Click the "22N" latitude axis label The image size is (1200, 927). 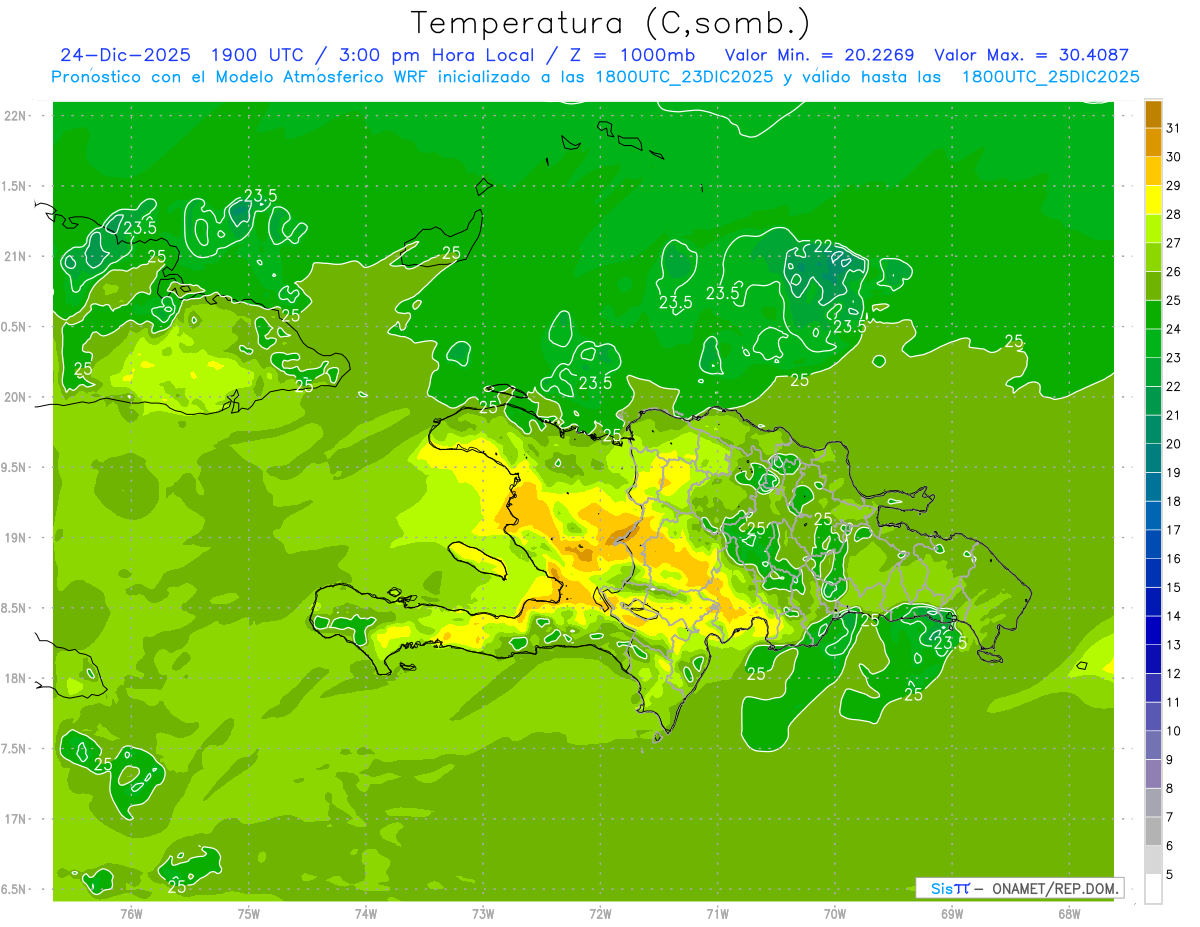pyautogui.click(x=15, y=116)
